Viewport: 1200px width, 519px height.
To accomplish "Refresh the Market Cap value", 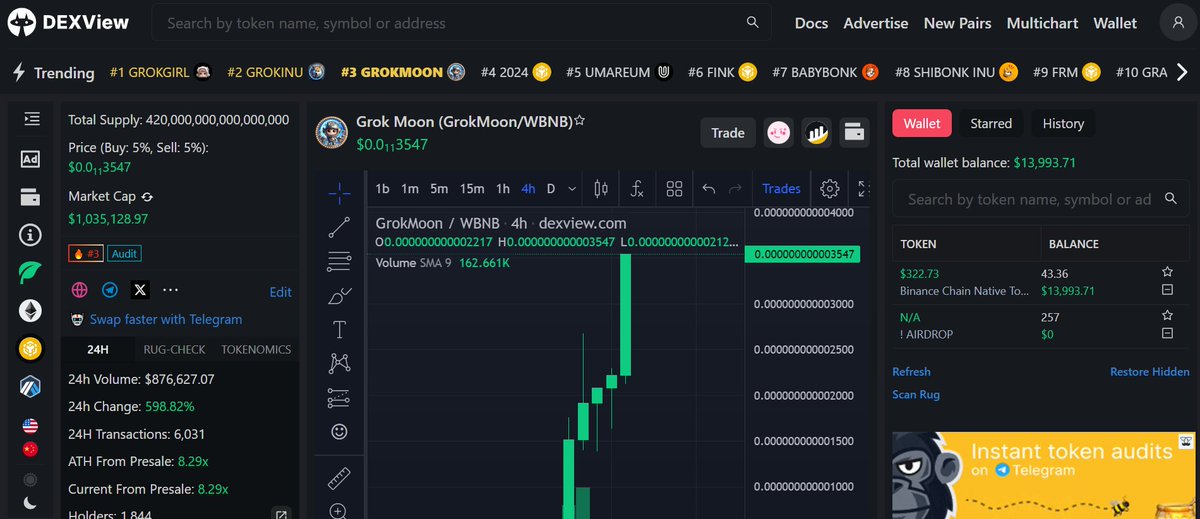I will pyautogui.click(x=147, y=197).
